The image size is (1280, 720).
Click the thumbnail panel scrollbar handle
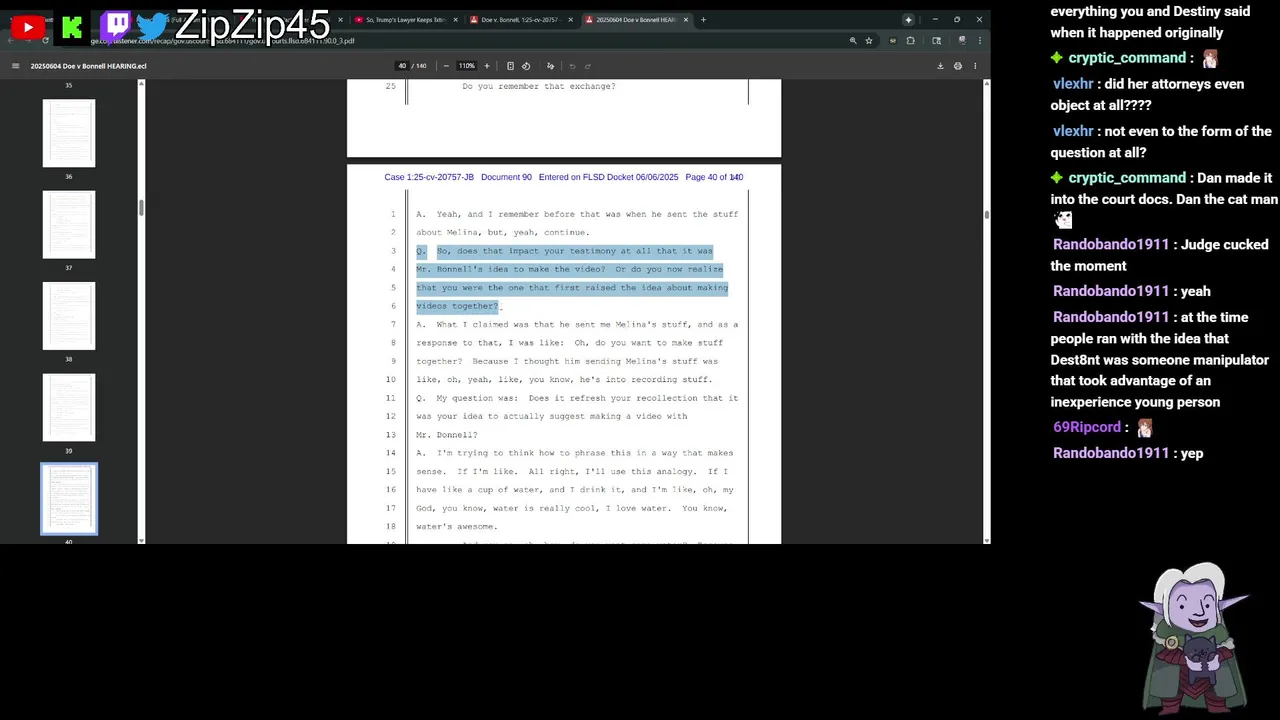(x=141, y=207)
